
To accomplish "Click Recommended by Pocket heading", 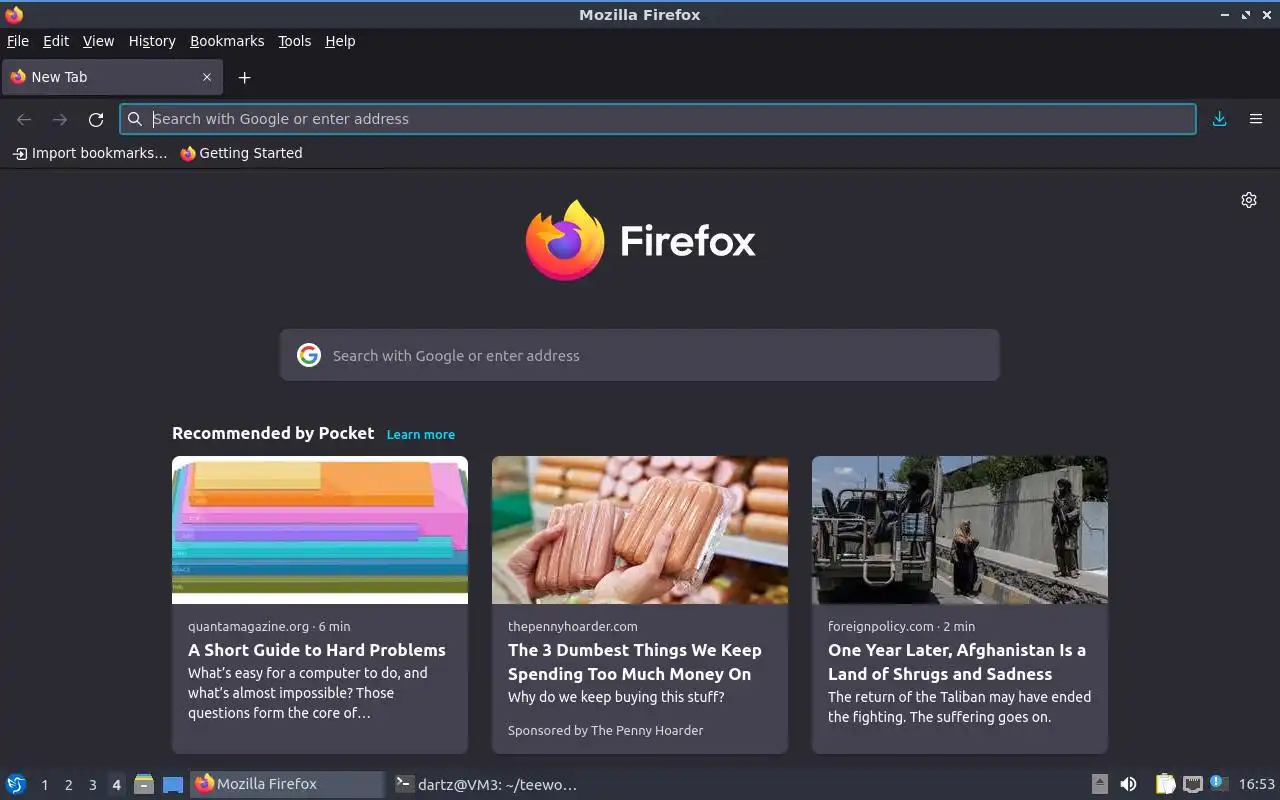I will 273,433.
